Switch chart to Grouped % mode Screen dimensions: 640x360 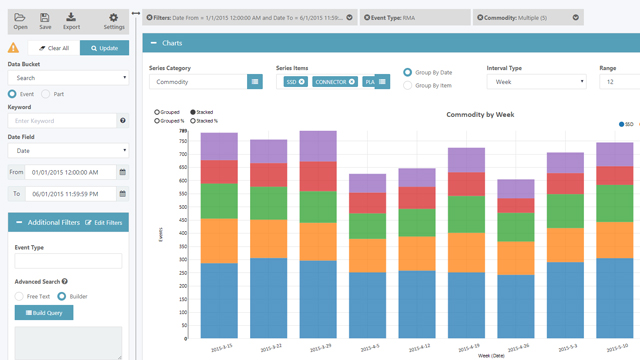click(x=157, y=121)
